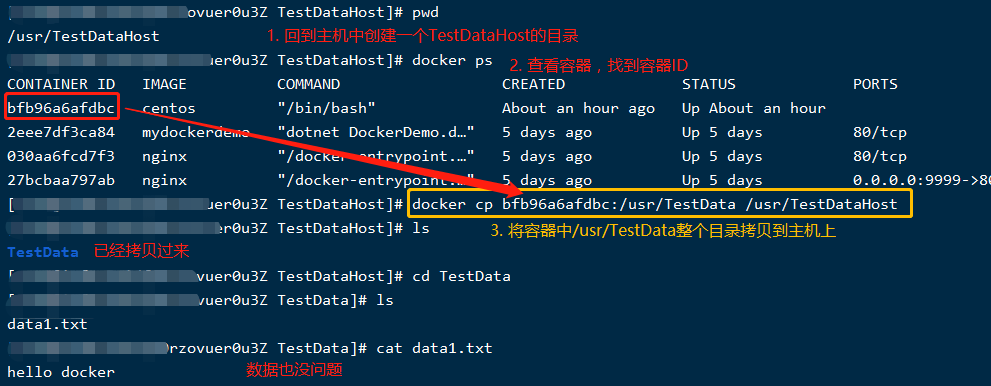This screenshot has height=386, width=991.
Task: Click the CREATED column header
Action: click(x=533, y=85)
